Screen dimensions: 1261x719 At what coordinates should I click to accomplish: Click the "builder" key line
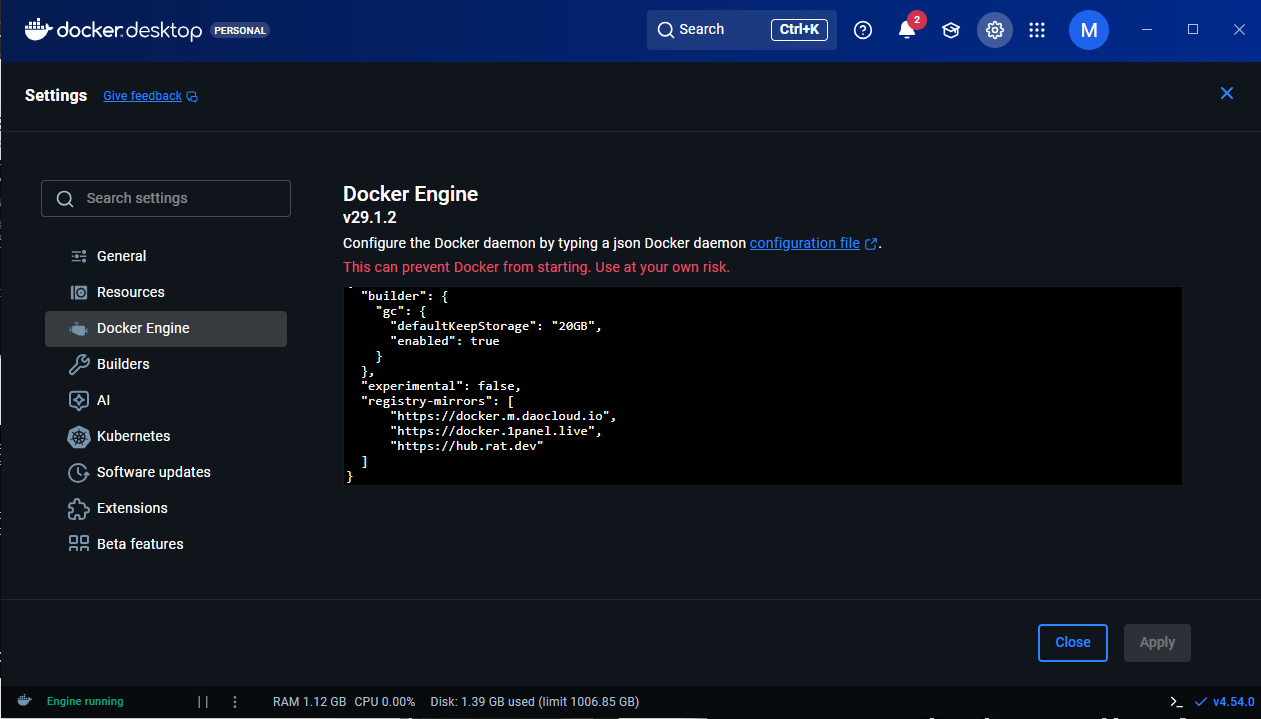[x=404, y=297]
